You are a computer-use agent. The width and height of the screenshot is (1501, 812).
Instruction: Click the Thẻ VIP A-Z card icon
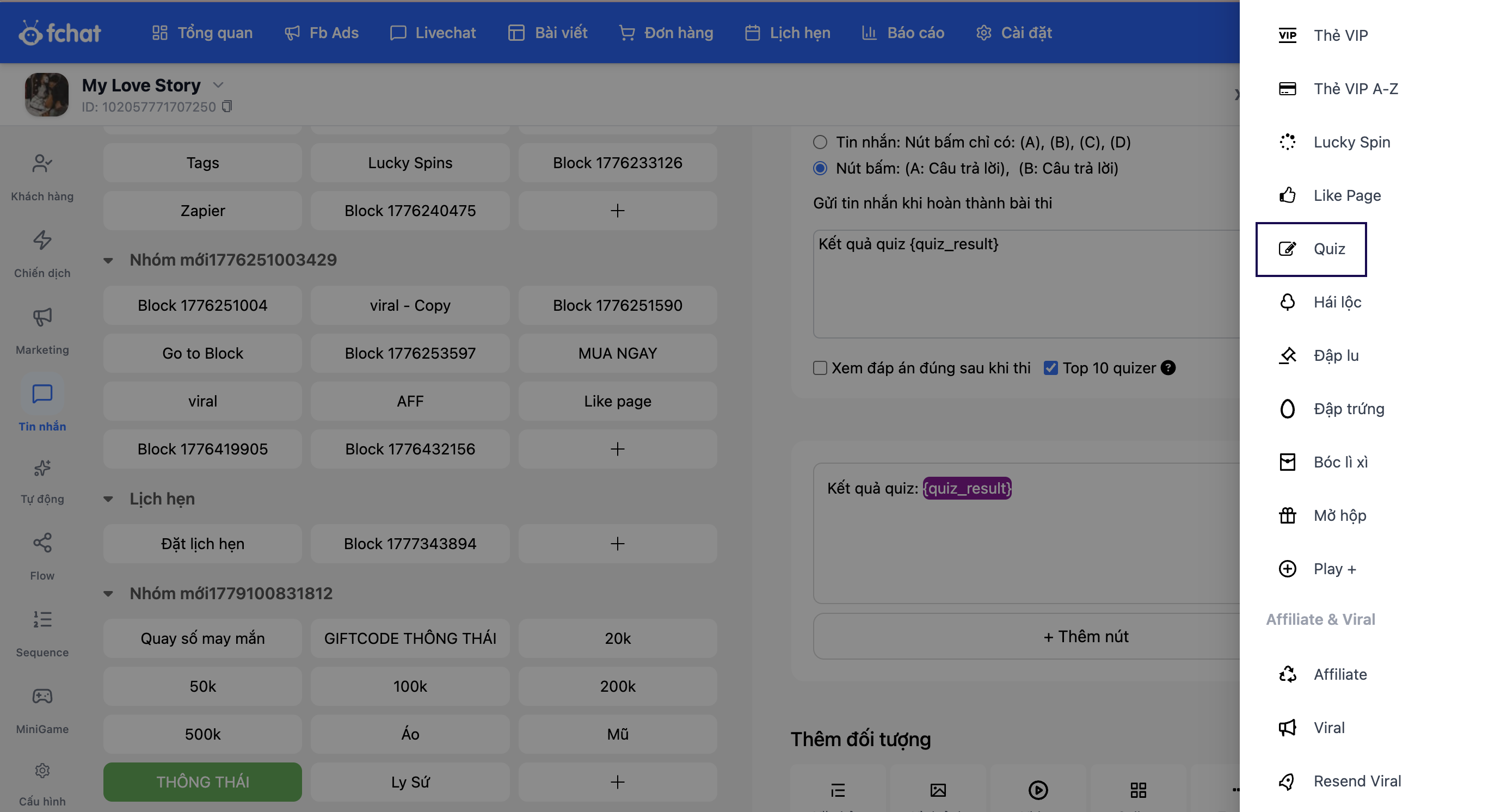pyautogui.click(x=1287, y=89)
